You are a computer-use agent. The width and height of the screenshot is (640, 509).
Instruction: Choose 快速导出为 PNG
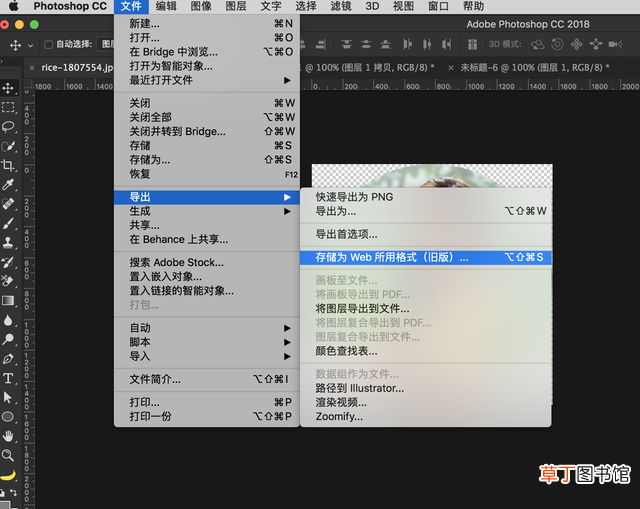click(x=426, y=197)
